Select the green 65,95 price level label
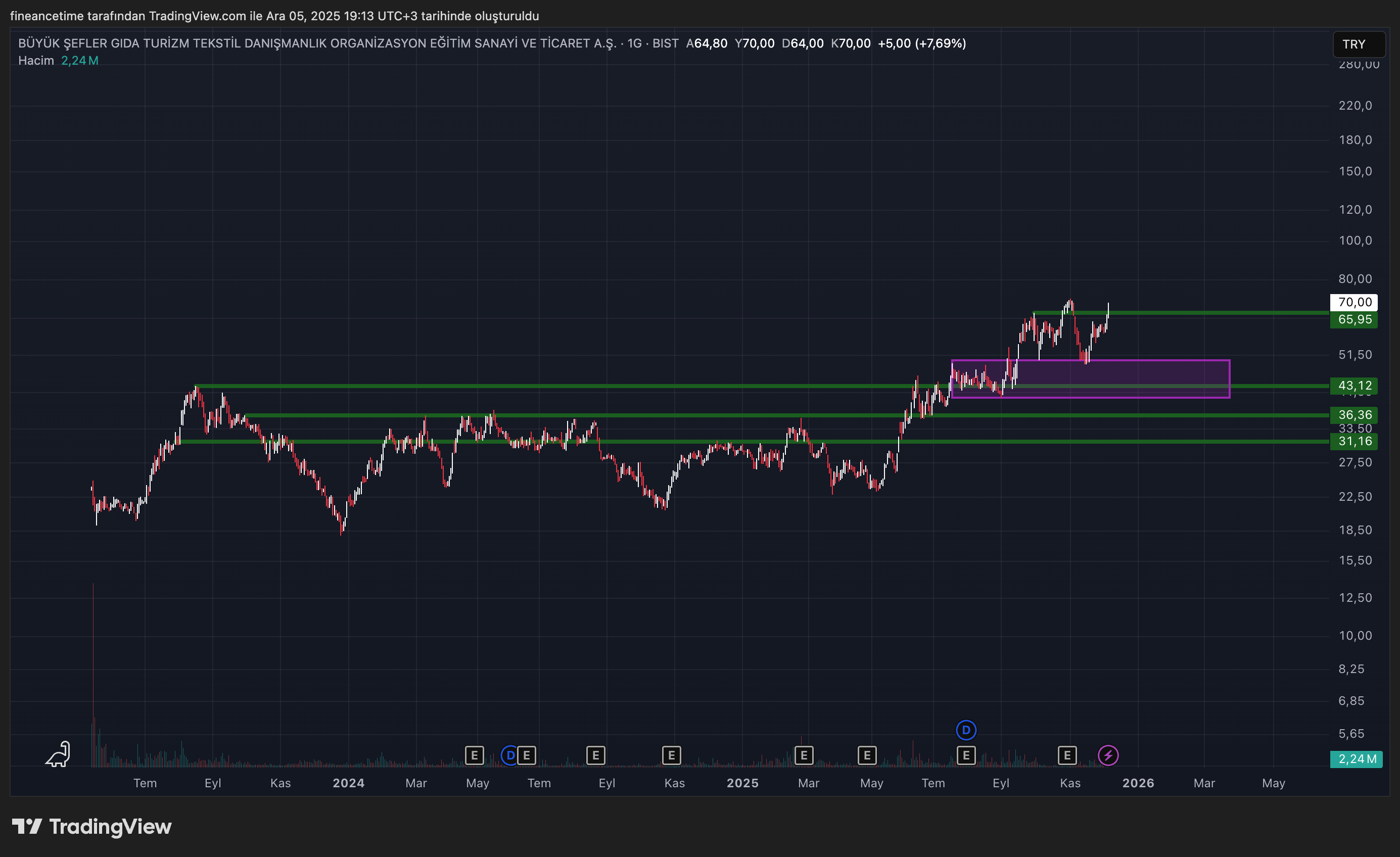This screenshot has width=1400, height=857. pos(1354,319)
